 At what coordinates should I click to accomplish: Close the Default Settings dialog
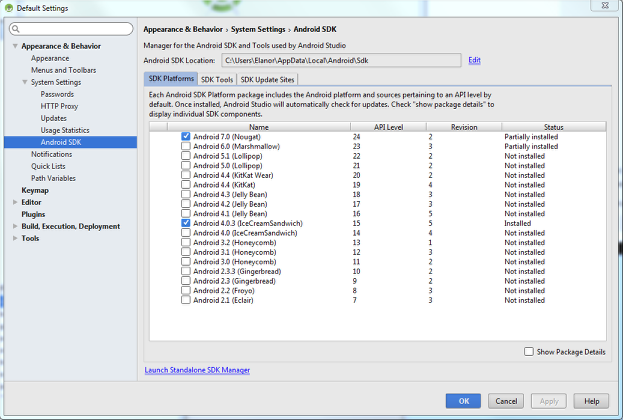coord(605,6)
